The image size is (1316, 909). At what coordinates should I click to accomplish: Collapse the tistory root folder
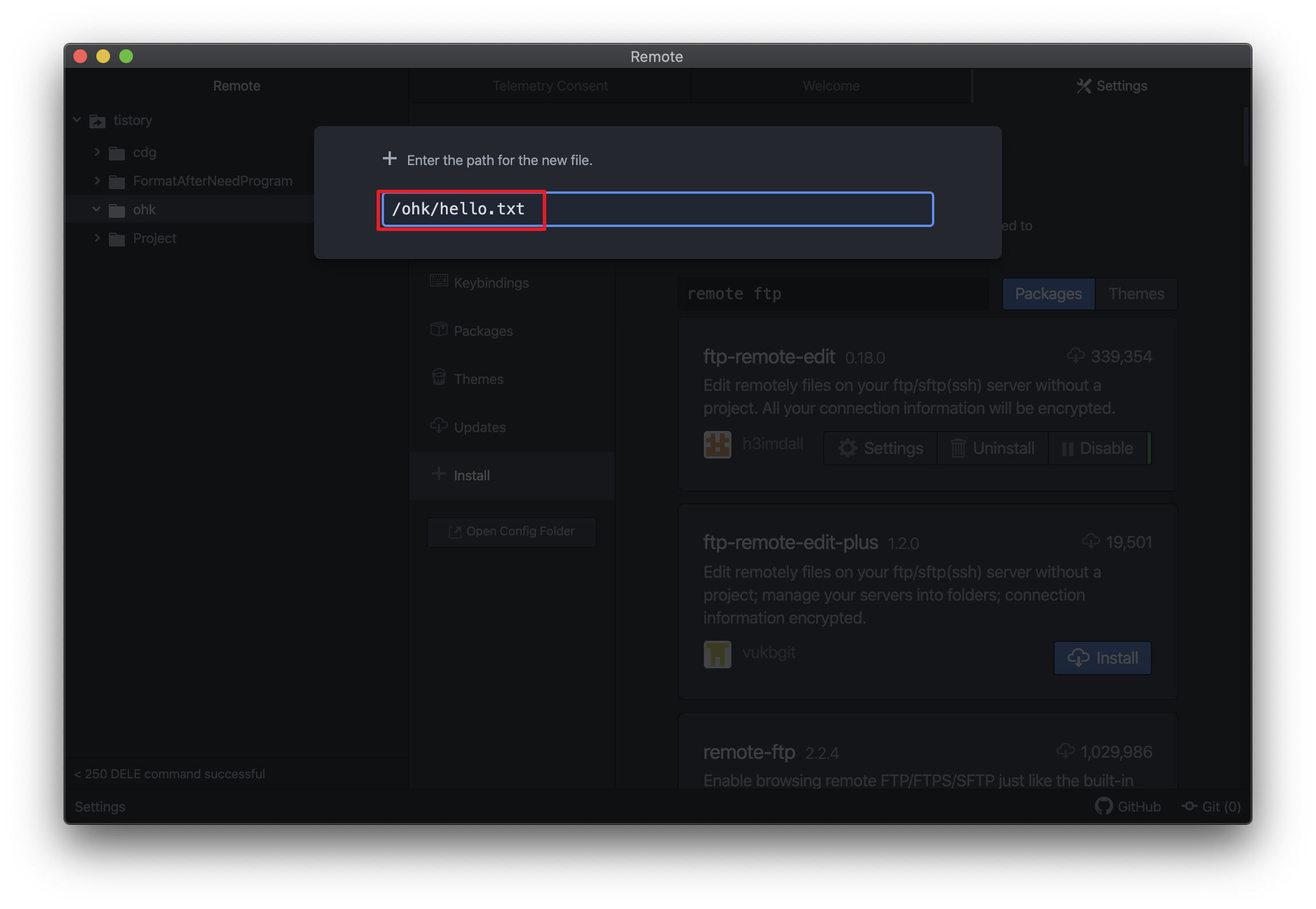[x=77, y=120]
